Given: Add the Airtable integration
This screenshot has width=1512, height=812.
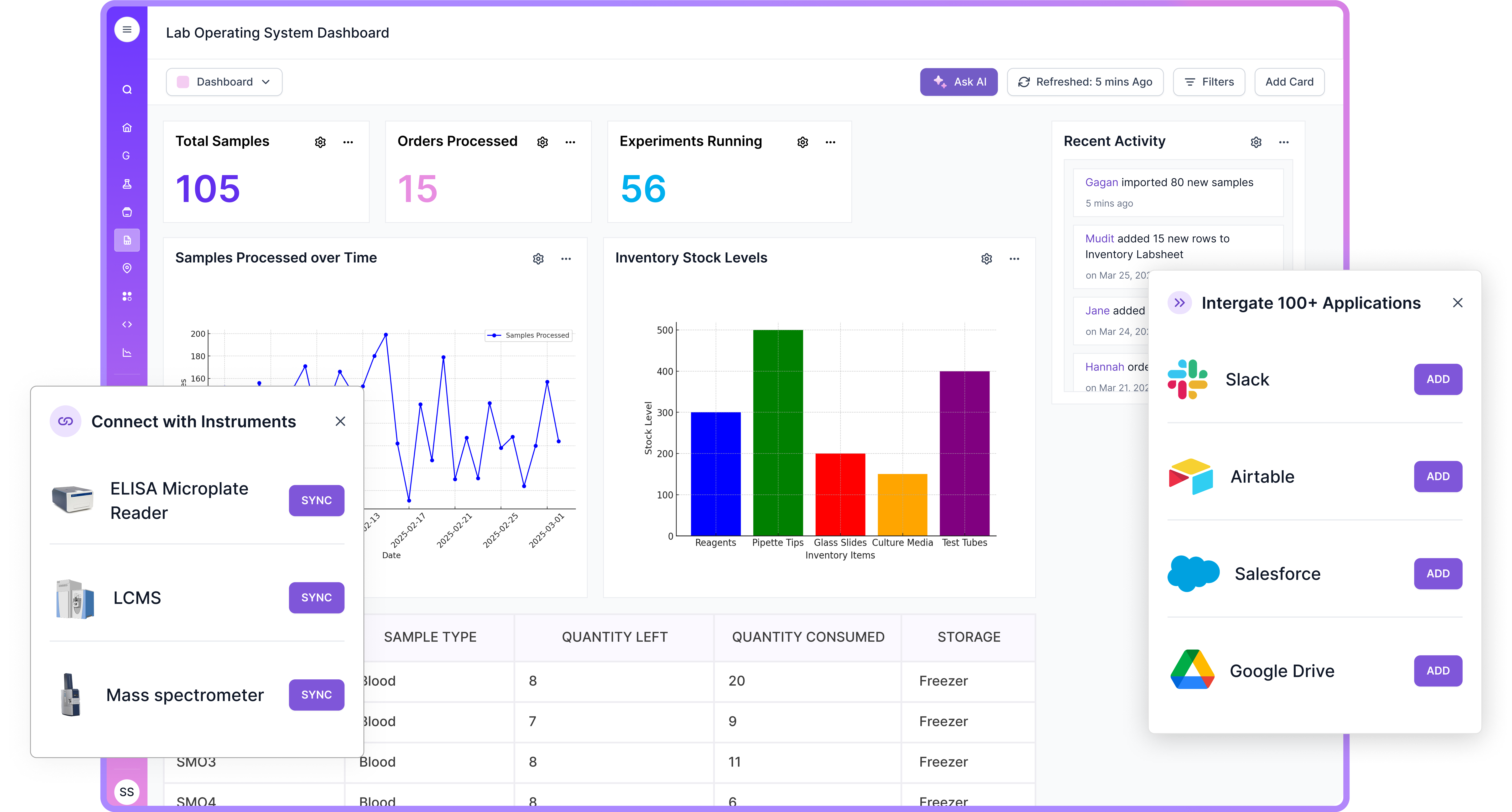Looking at the screenshot, I should point(1438,476).
